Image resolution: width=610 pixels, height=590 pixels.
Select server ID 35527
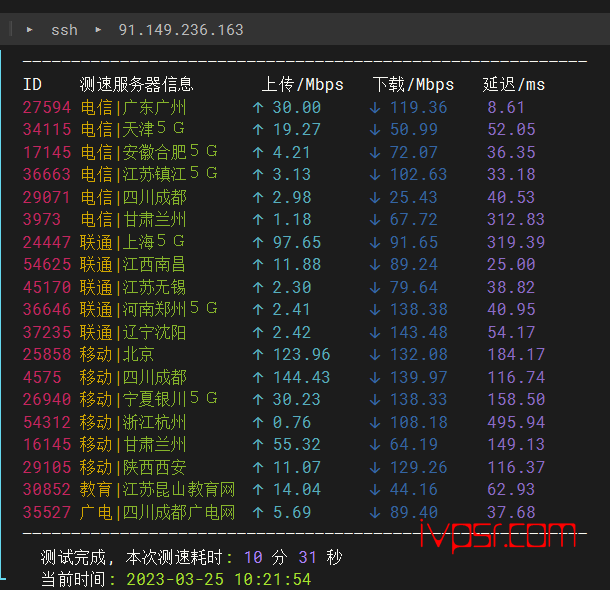[x=47, y=512]
